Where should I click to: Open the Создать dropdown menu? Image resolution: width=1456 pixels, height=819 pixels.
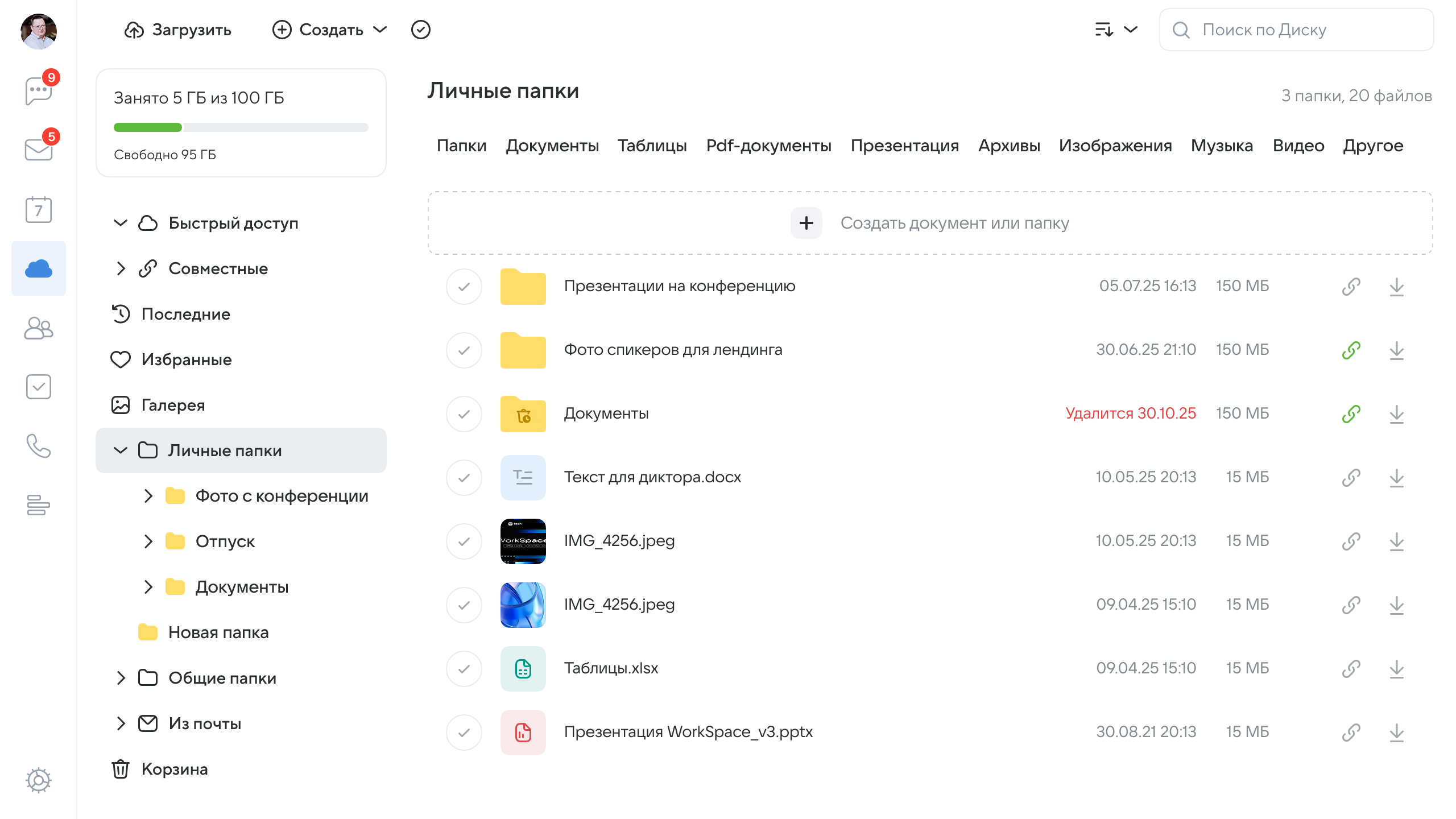coord(330,30)
